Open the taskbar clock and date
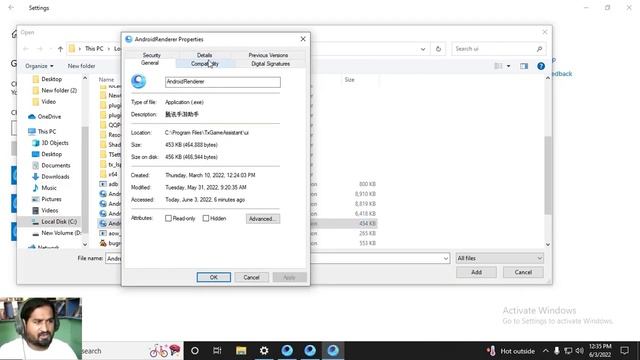This screenshot has height=360, width=640. pos(600,351)
